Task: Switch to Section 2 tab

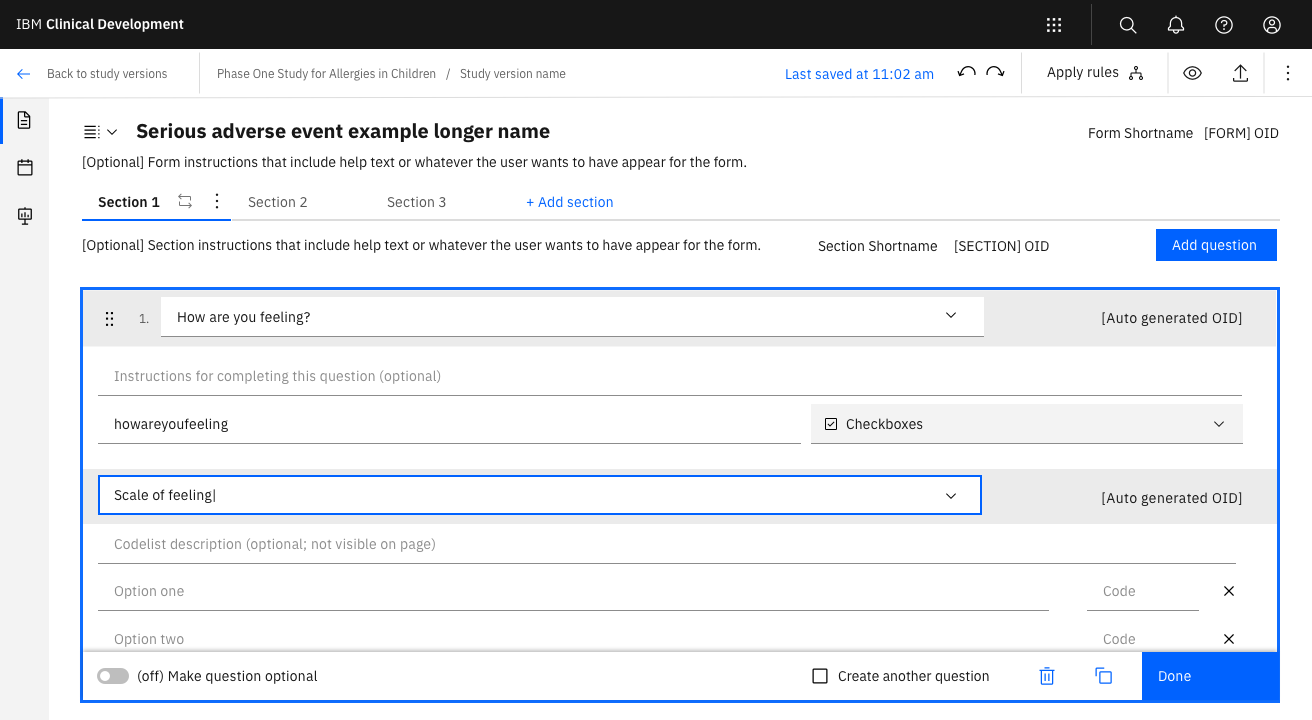Action: click(x=278, y=202)
